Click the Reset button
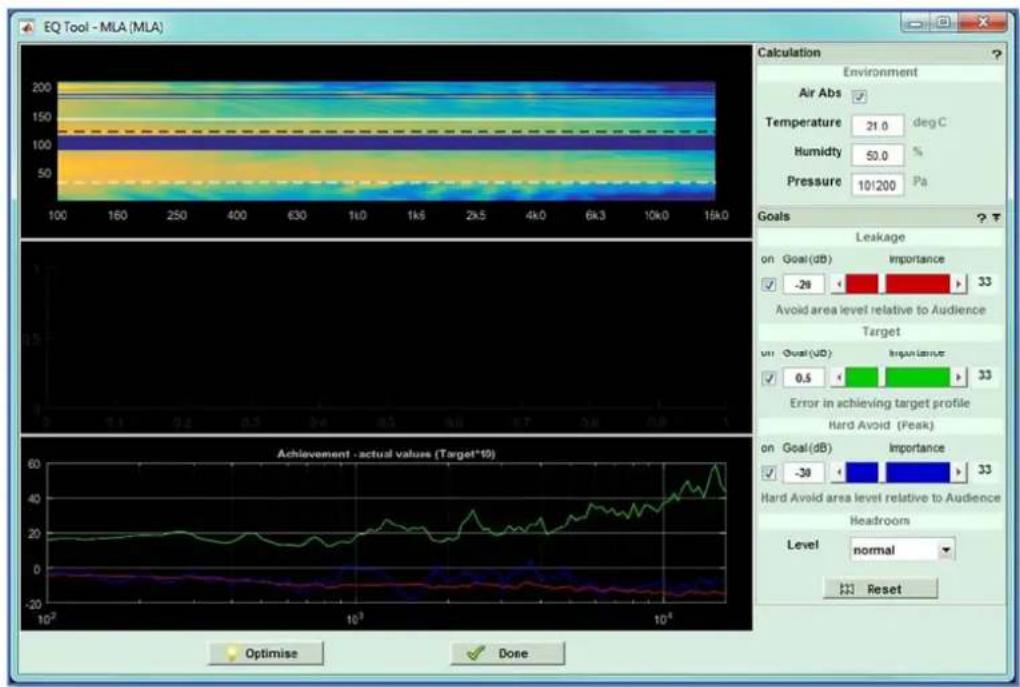Screen dimensions: 1020x687 click(x=881, y=589)
